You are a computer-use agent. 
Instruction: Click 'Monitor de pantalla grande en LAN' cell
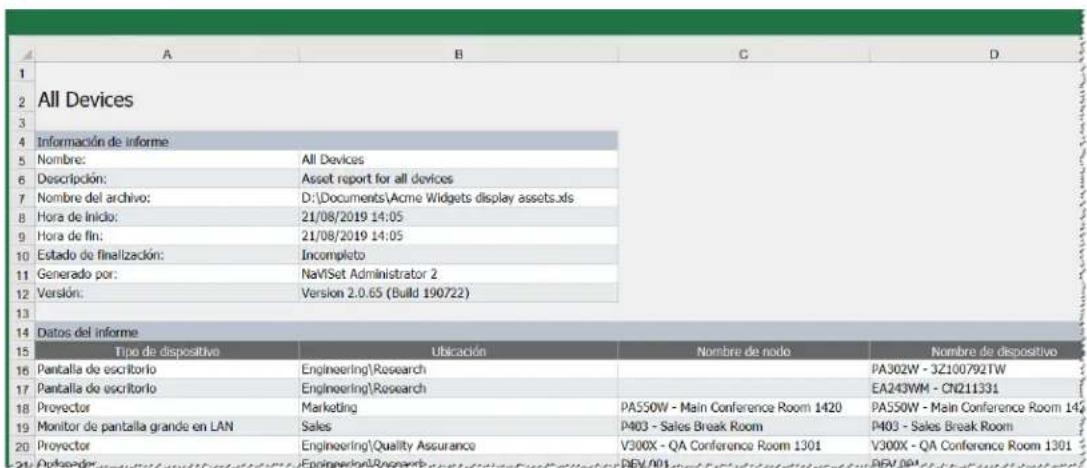(x=166, y=428)
